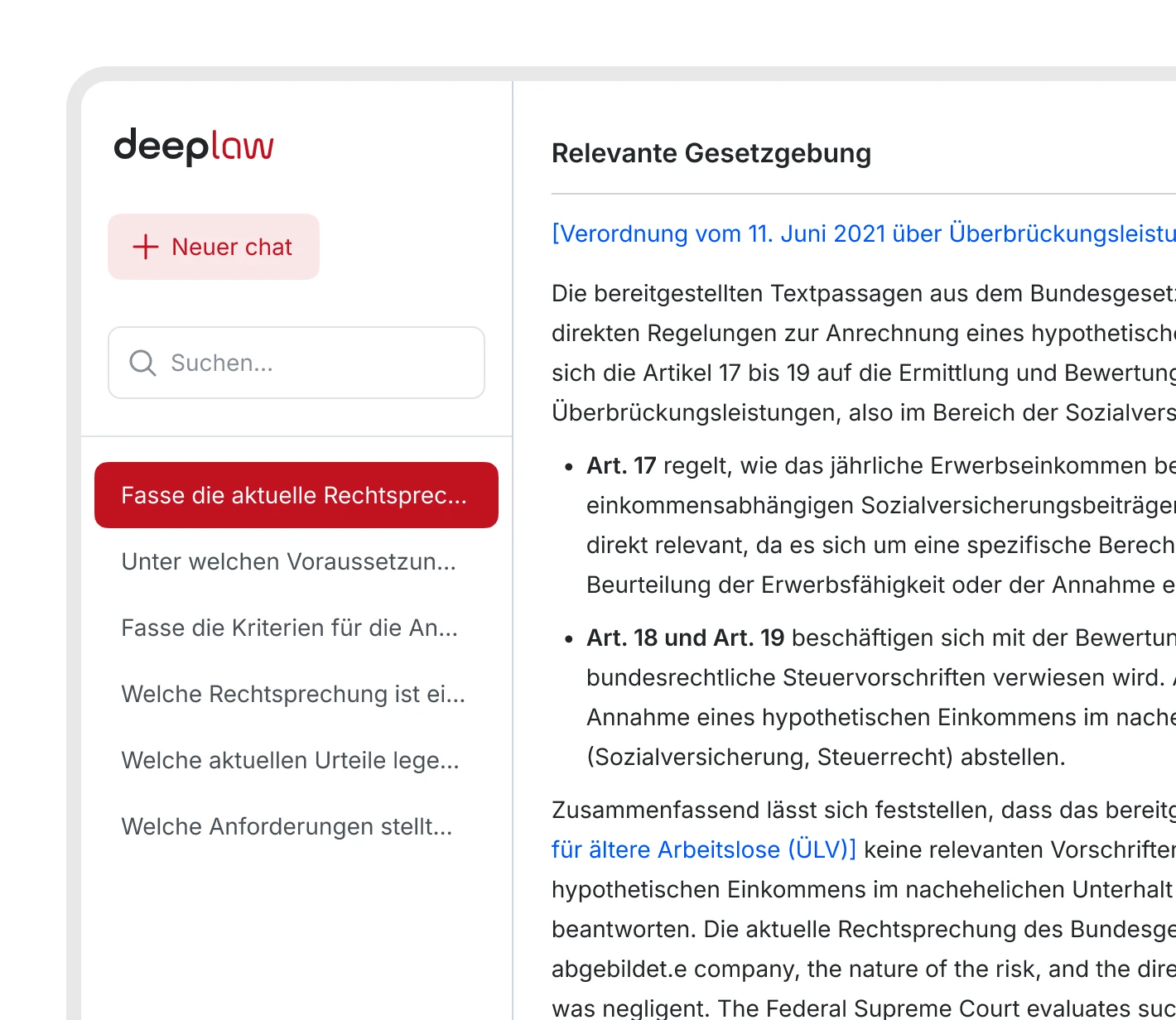This screenshot has height=1020, width=1176.
Task: Click the deeplaw logo
Action: 194,147
